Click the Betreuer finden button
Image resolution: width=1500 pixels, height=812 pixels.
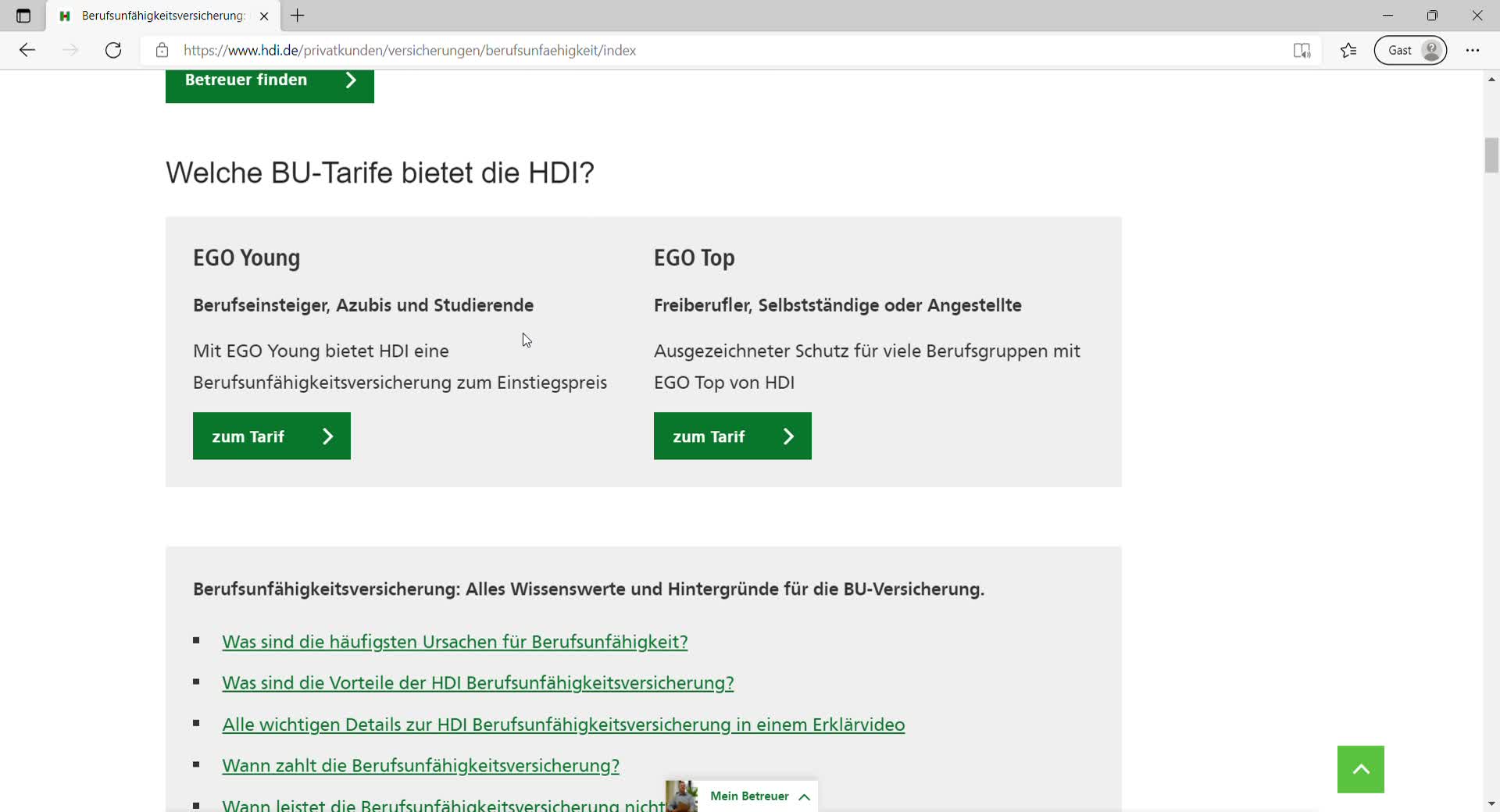pos(270,81)
